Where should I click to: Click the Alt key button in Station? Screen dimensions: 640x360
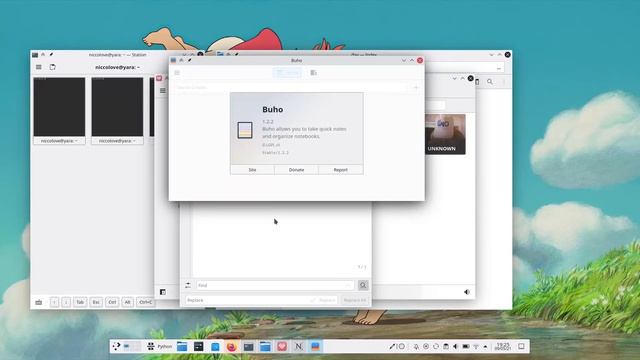coord(127,302)
